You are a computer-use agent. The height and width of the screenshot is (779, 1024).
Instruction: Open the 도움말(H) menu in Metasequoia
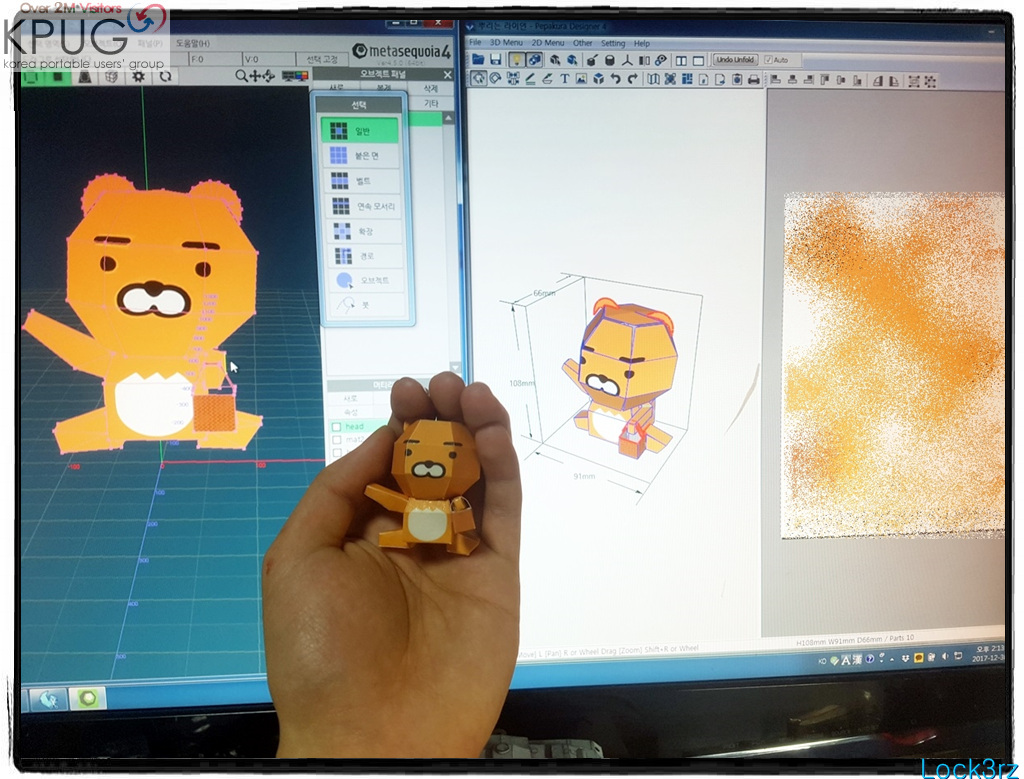point(193,43)
